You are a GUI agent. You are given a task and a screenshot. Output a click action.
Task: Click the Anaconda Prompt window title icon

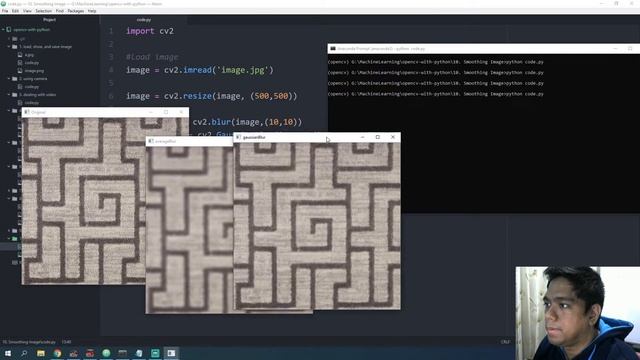333,49
